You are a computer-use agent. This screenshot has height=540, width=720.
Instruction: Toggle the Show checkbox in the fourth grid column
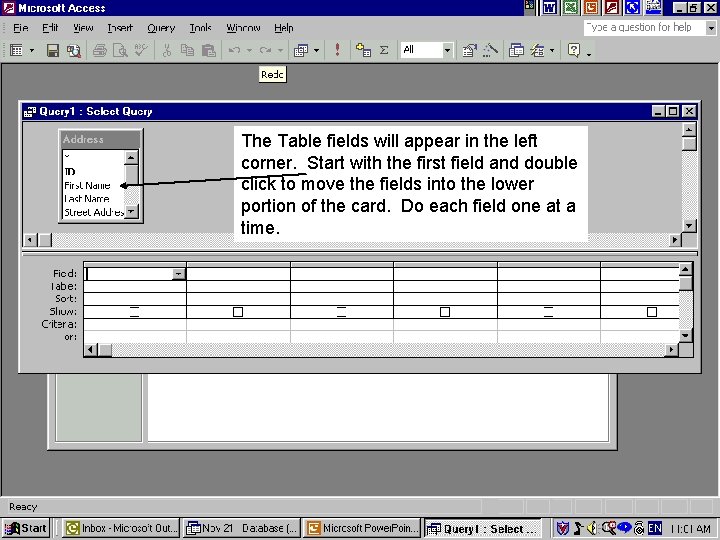coord(445,312)
